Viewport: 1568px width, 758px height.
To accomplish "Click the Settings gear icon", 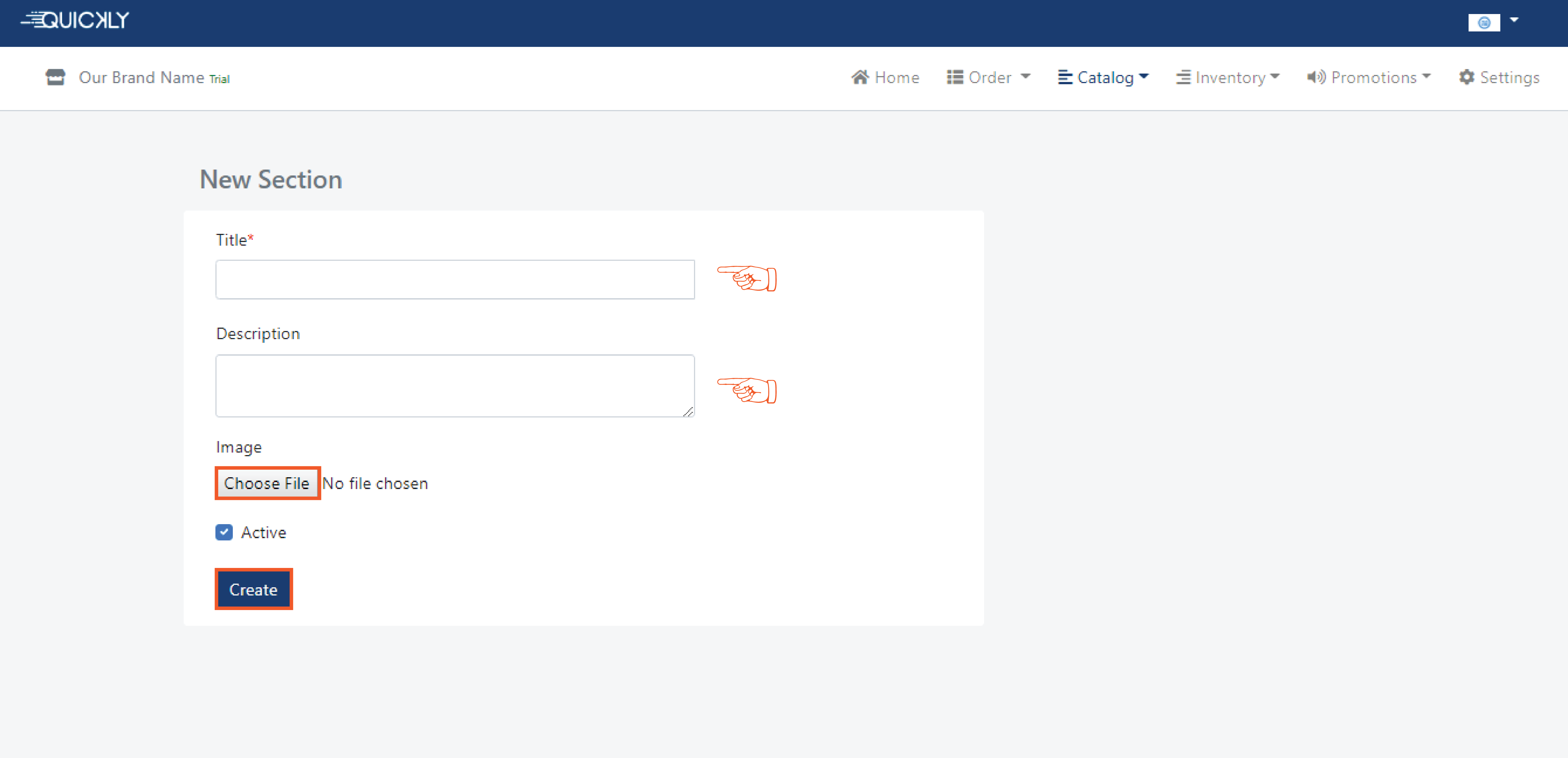I will coord(1466,77).
